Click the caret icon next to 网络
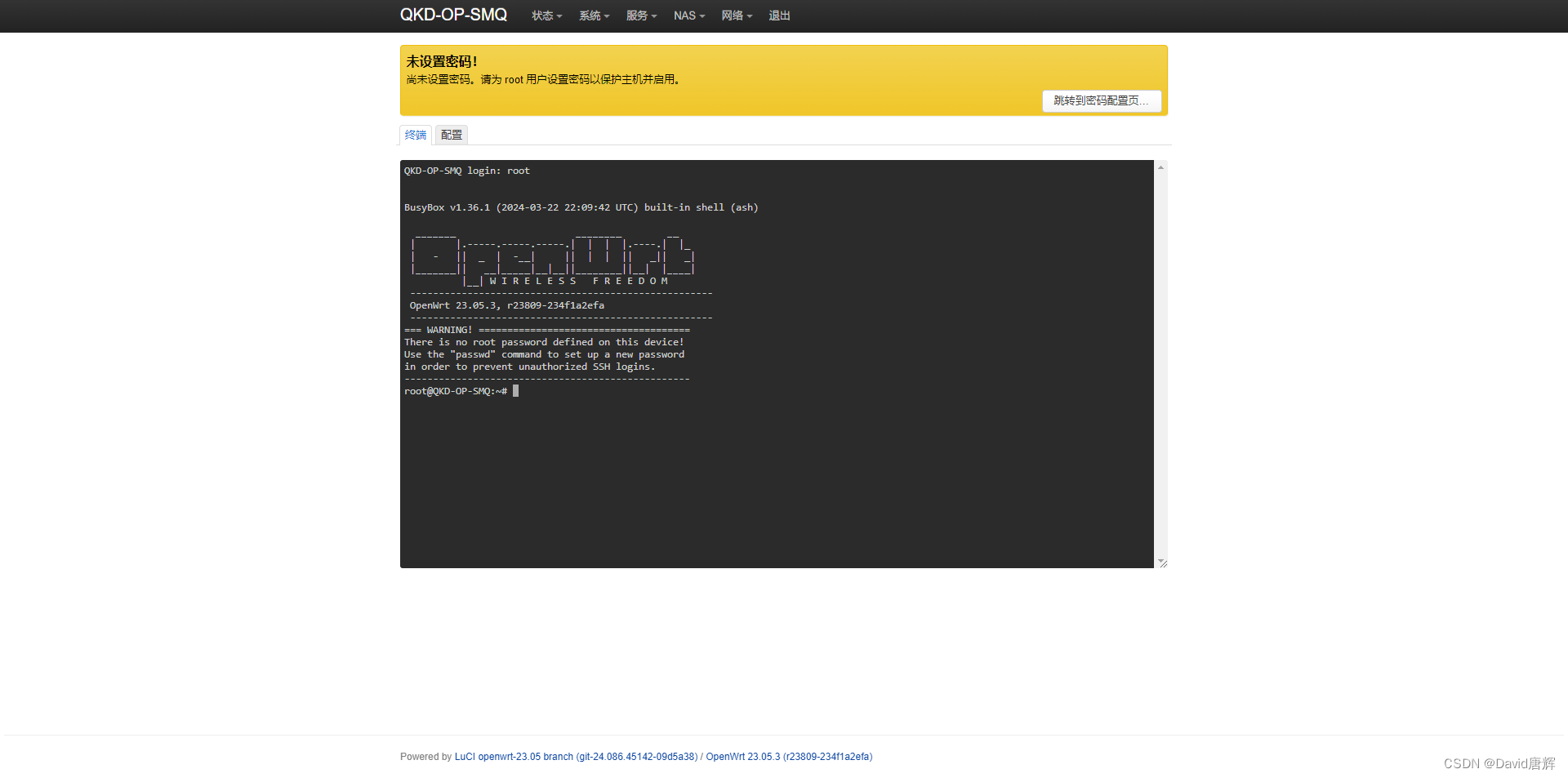 click(x=750, y=17)
